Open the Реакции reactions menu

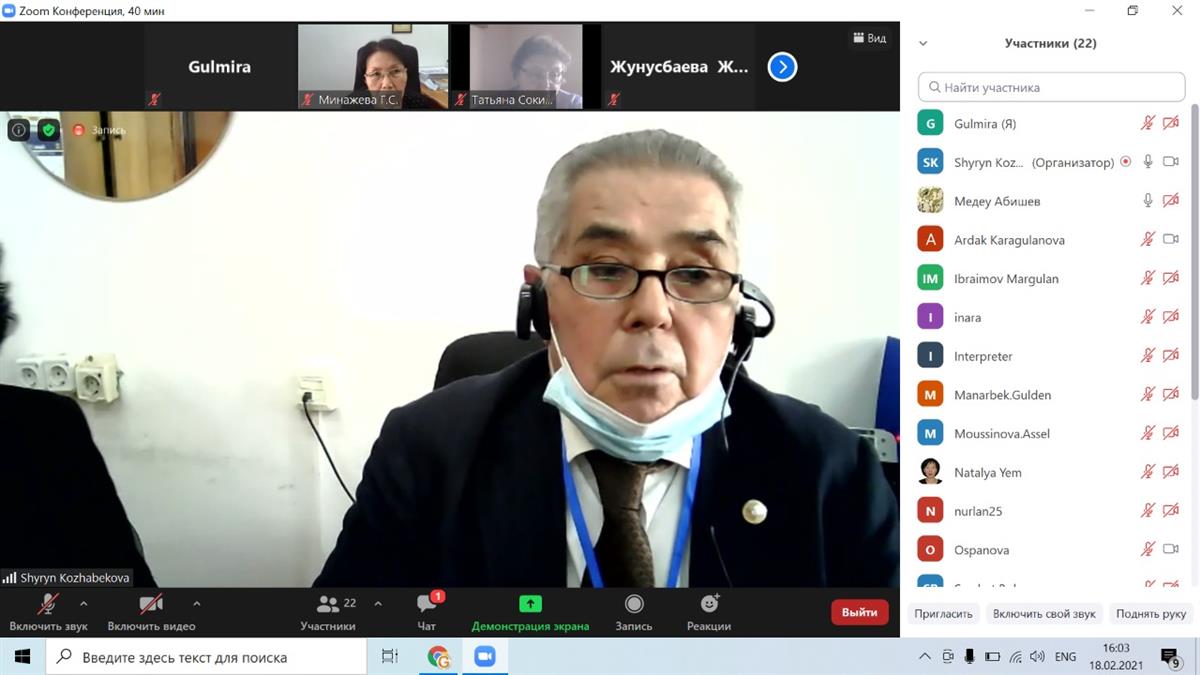(709, 605)
